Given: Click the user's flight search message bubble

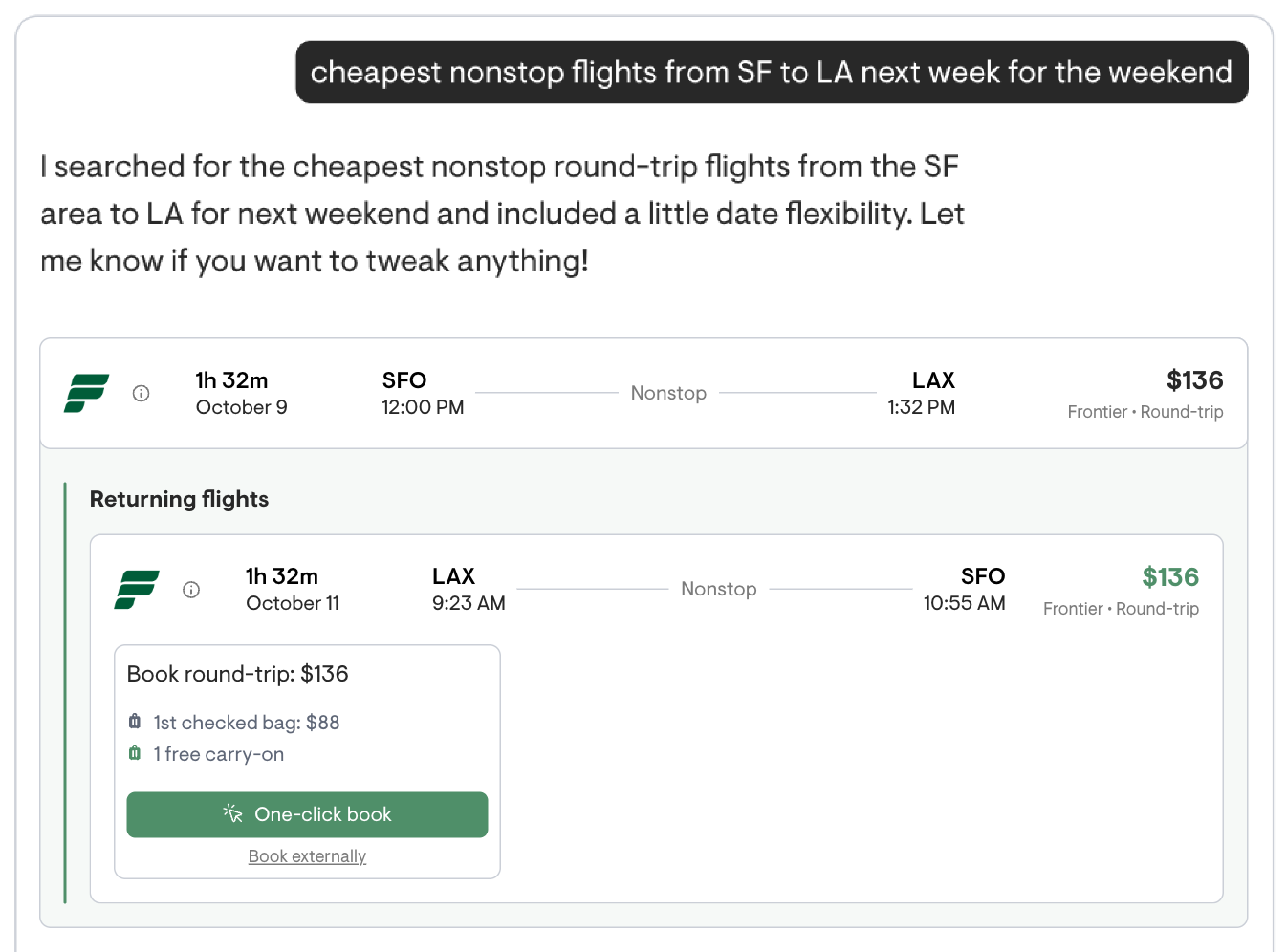Looking at the screenshot, I should point(771,72).
